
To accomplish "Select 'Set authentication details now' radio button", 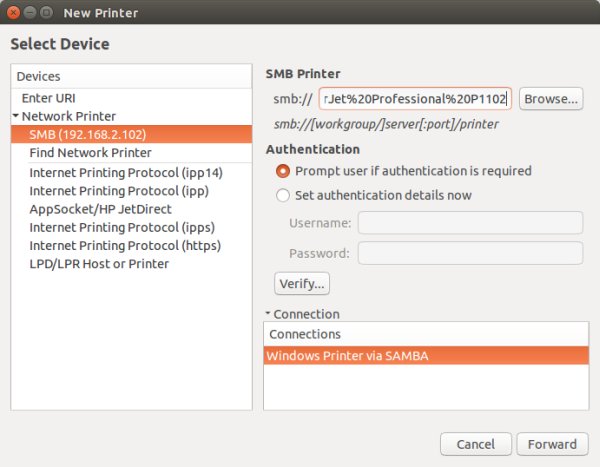I will point(283,195).
